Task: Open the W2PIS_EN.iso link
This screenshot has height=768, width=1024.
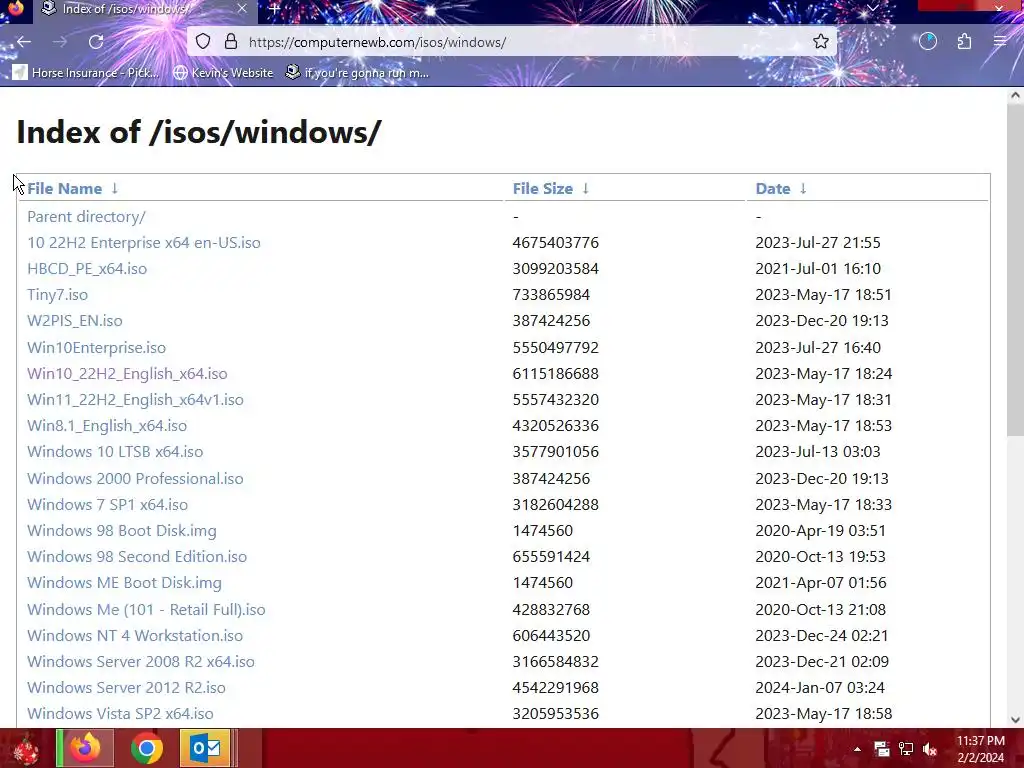Action: (74, 321)
